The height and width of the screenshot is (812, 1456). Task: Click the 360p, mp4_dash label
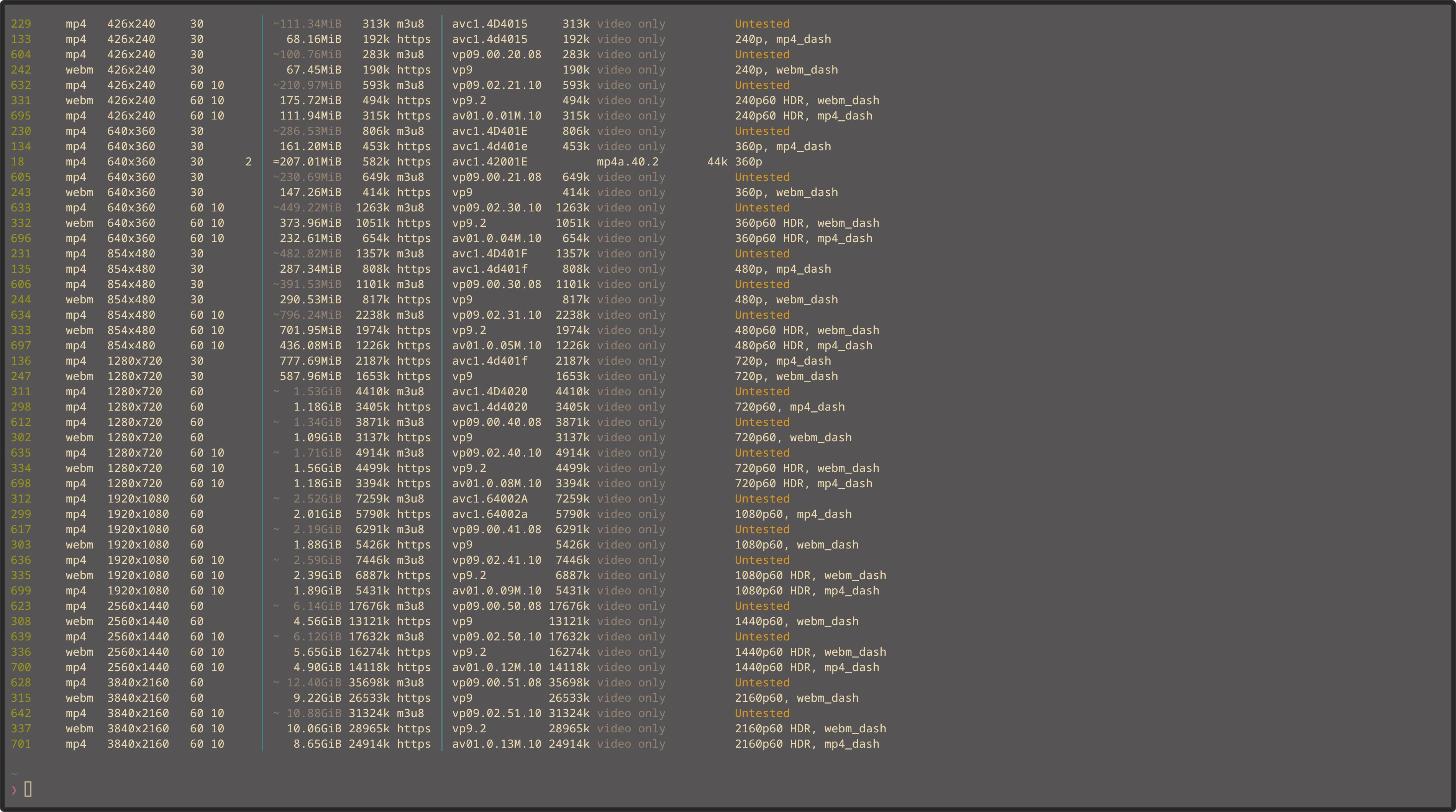[783, 146]
